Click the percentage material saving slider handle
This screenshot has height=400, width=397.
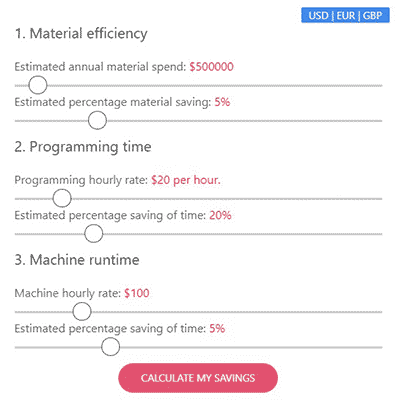(x=97, y=120)
